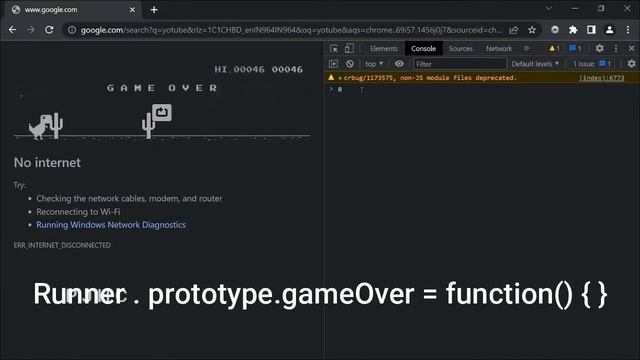The width and height of the screenshot is (640, 360).
Task: Open the Chrome profile avatar
Action: tap(609, 30)
